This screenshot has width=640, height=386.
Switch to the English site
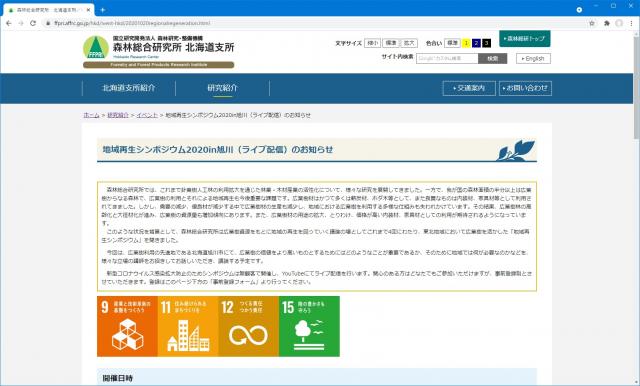click(x=533, y=58)
